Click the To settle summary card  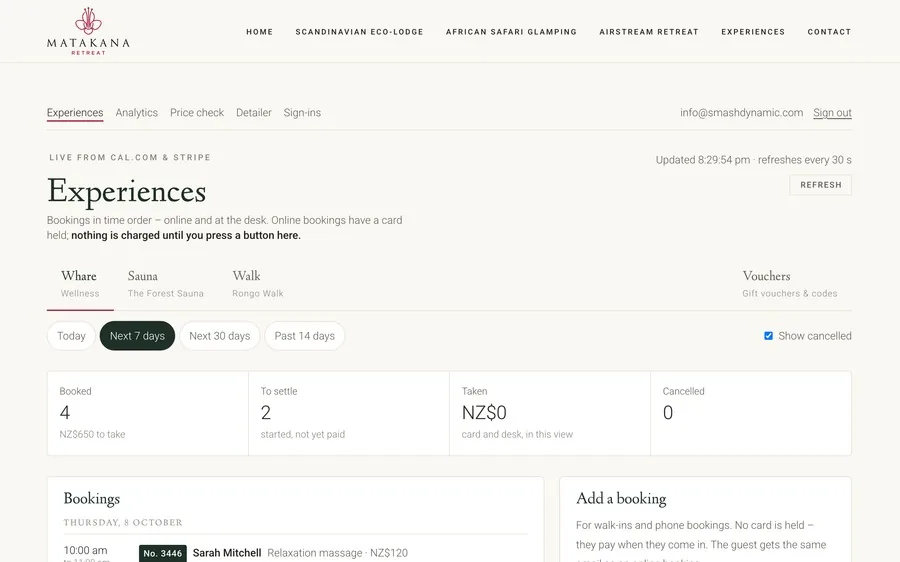[x=349, y=413]
